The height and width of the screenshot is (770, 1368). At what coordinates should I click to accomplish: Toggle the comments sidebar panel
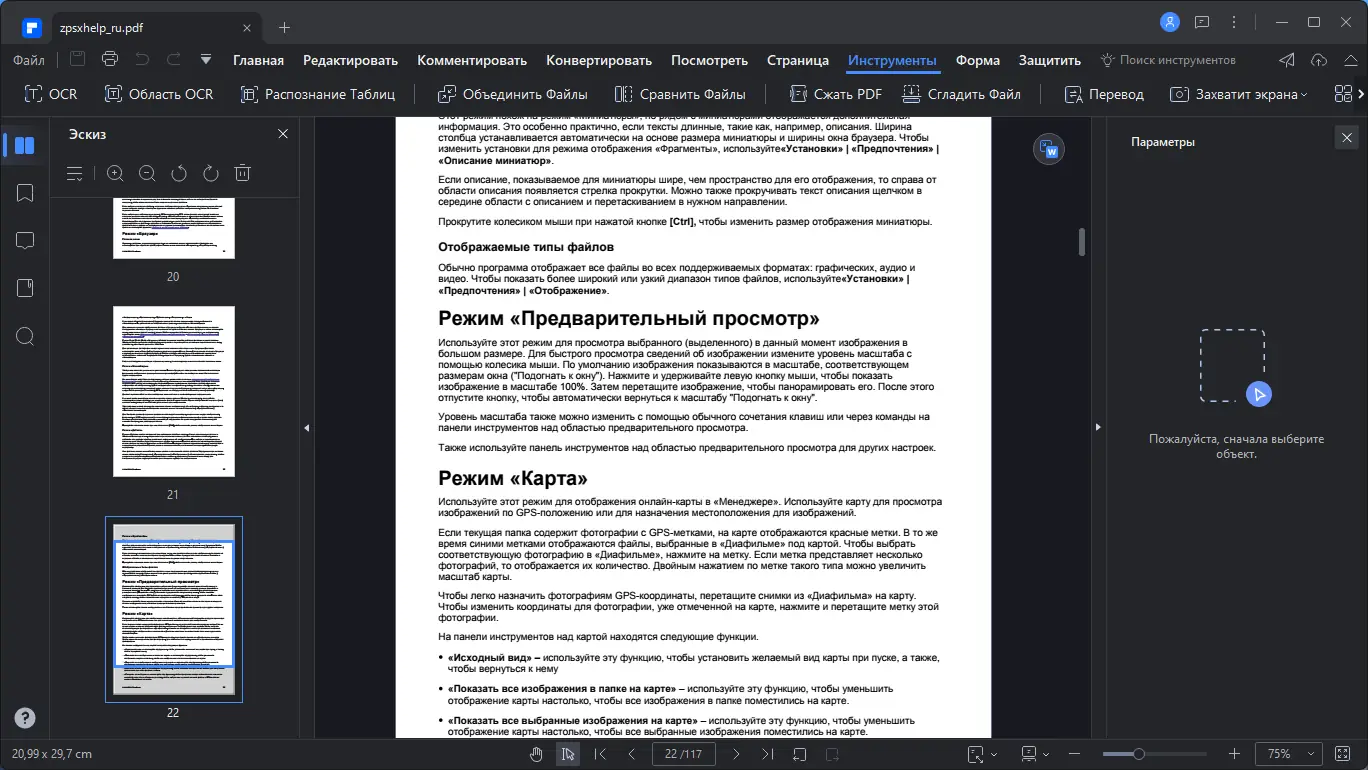(25, 240)
